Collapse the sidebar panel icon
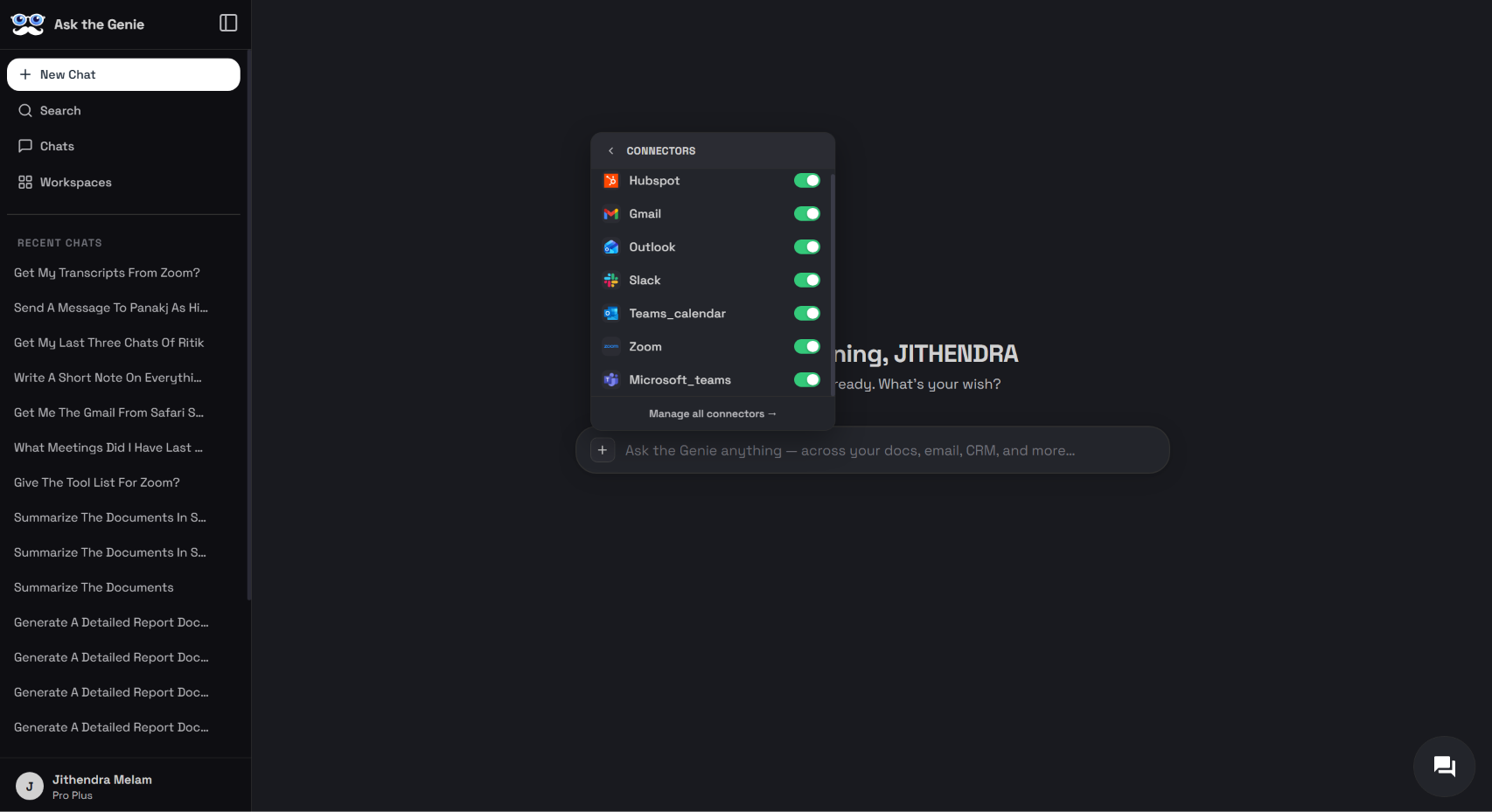Screen dimensions: 1492x812 228,23
